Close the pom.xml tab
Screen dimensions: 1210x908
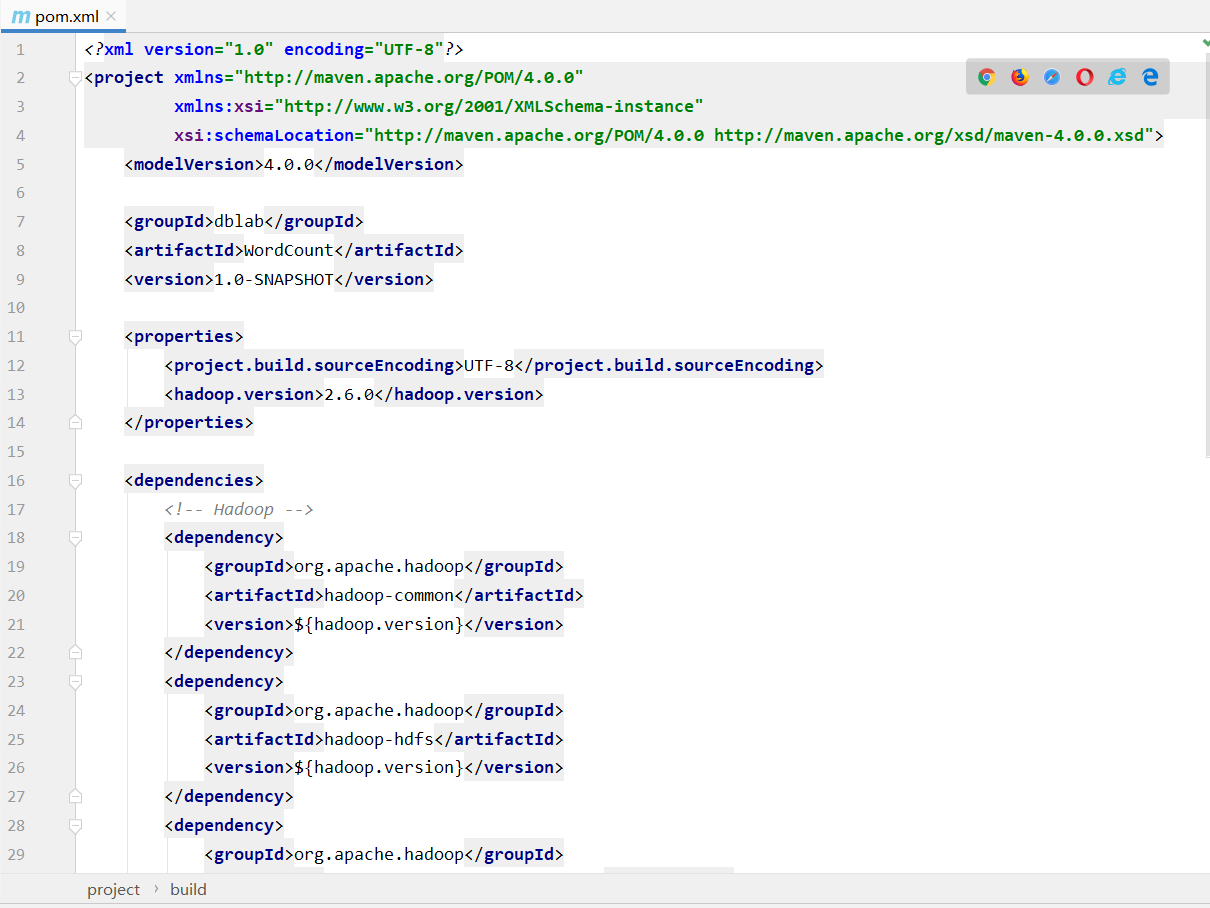(111, 17)
